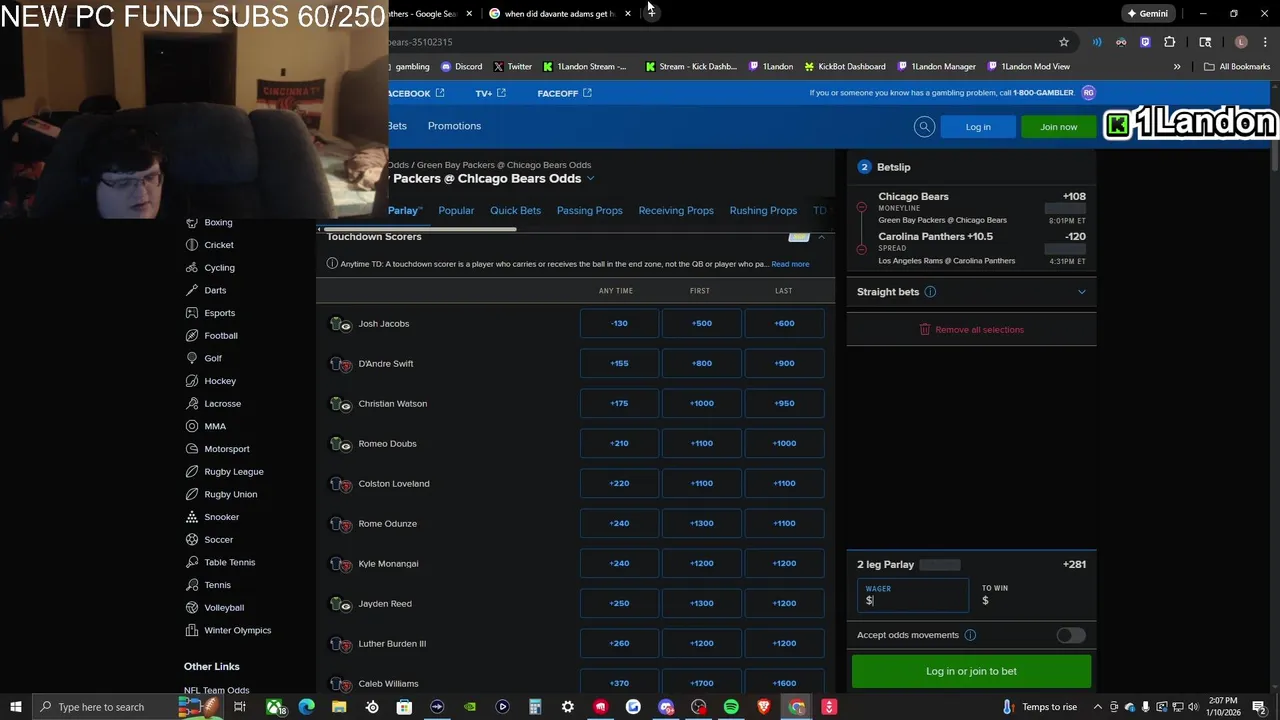Select Christian Watson last TD +950
This screenshot has height=720, width=1280.
coord(784,404)
